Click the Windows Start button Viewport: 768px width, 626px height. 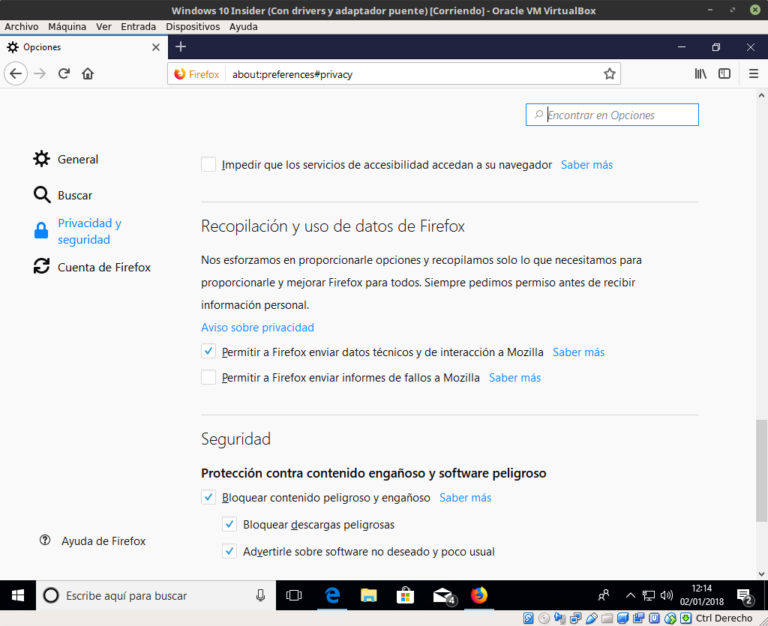[x=18, y=596]
